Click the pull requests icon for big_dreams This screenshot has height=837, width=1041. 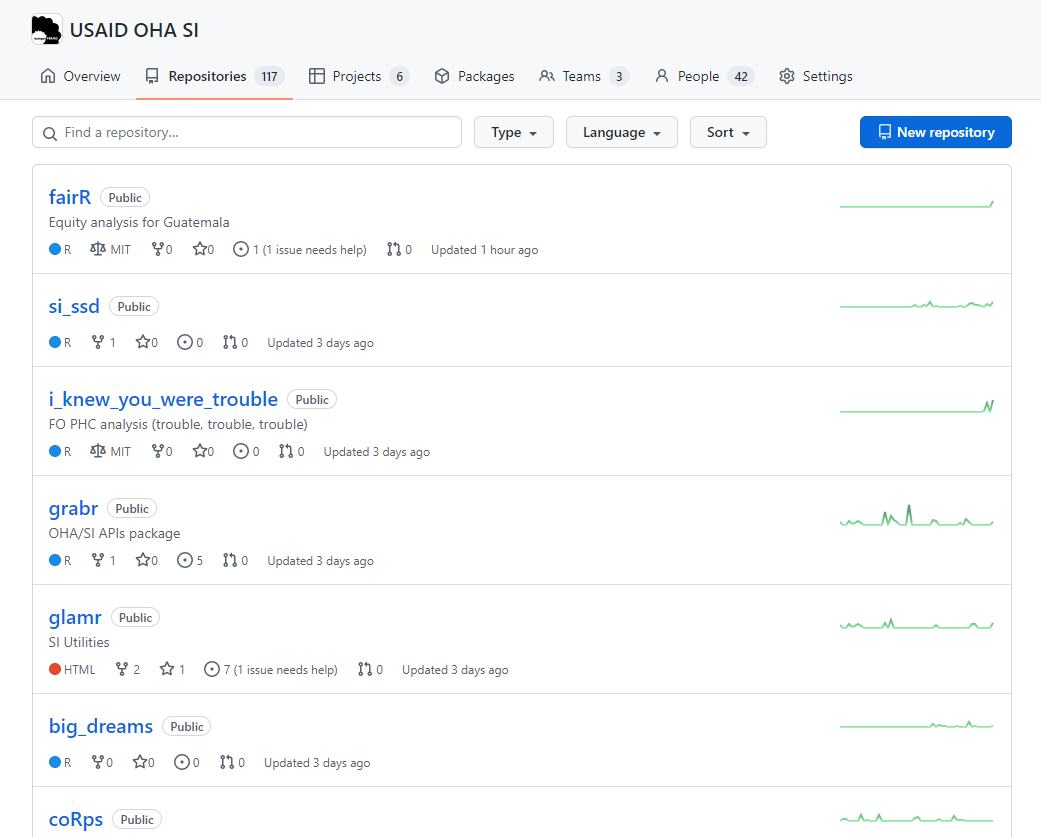226,761
